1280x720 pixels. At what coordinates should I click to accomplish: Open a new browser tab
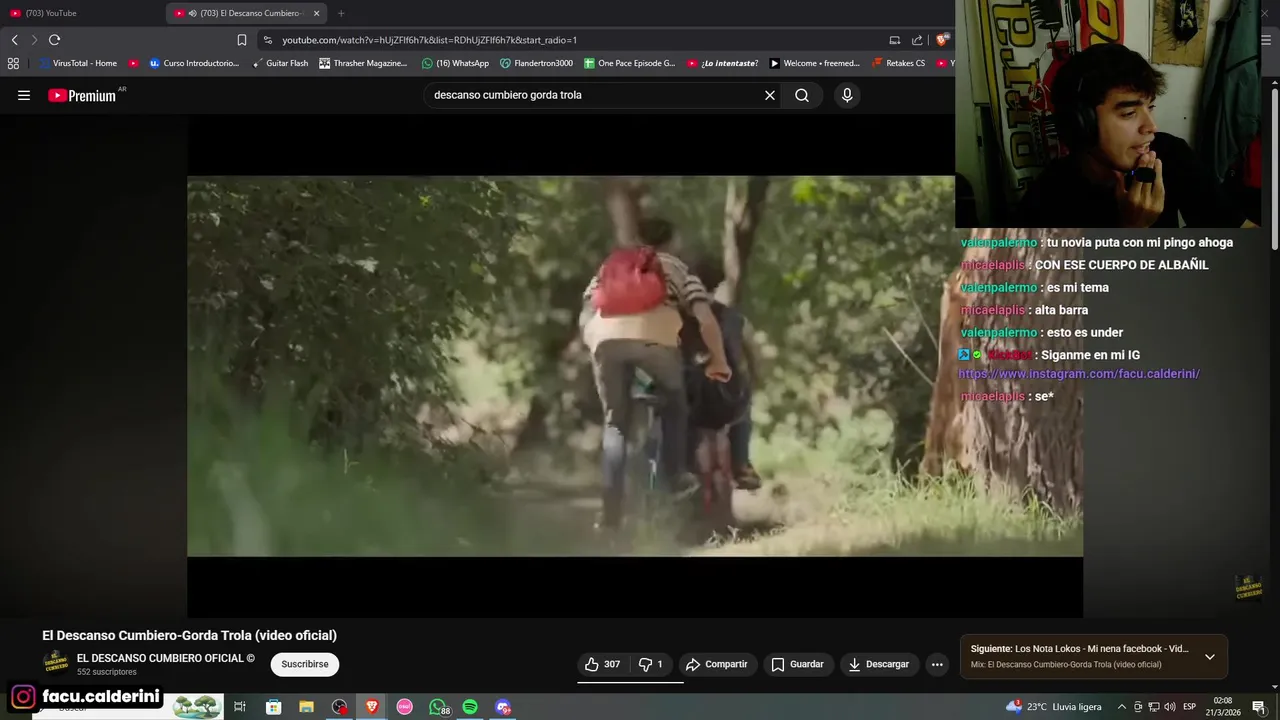tap(341, 13)
